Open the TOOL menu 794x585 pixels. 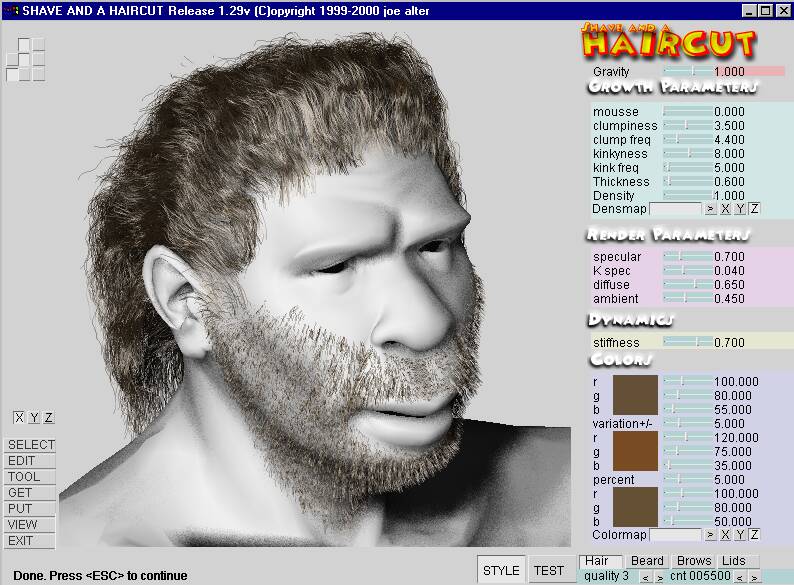[30, 477]
